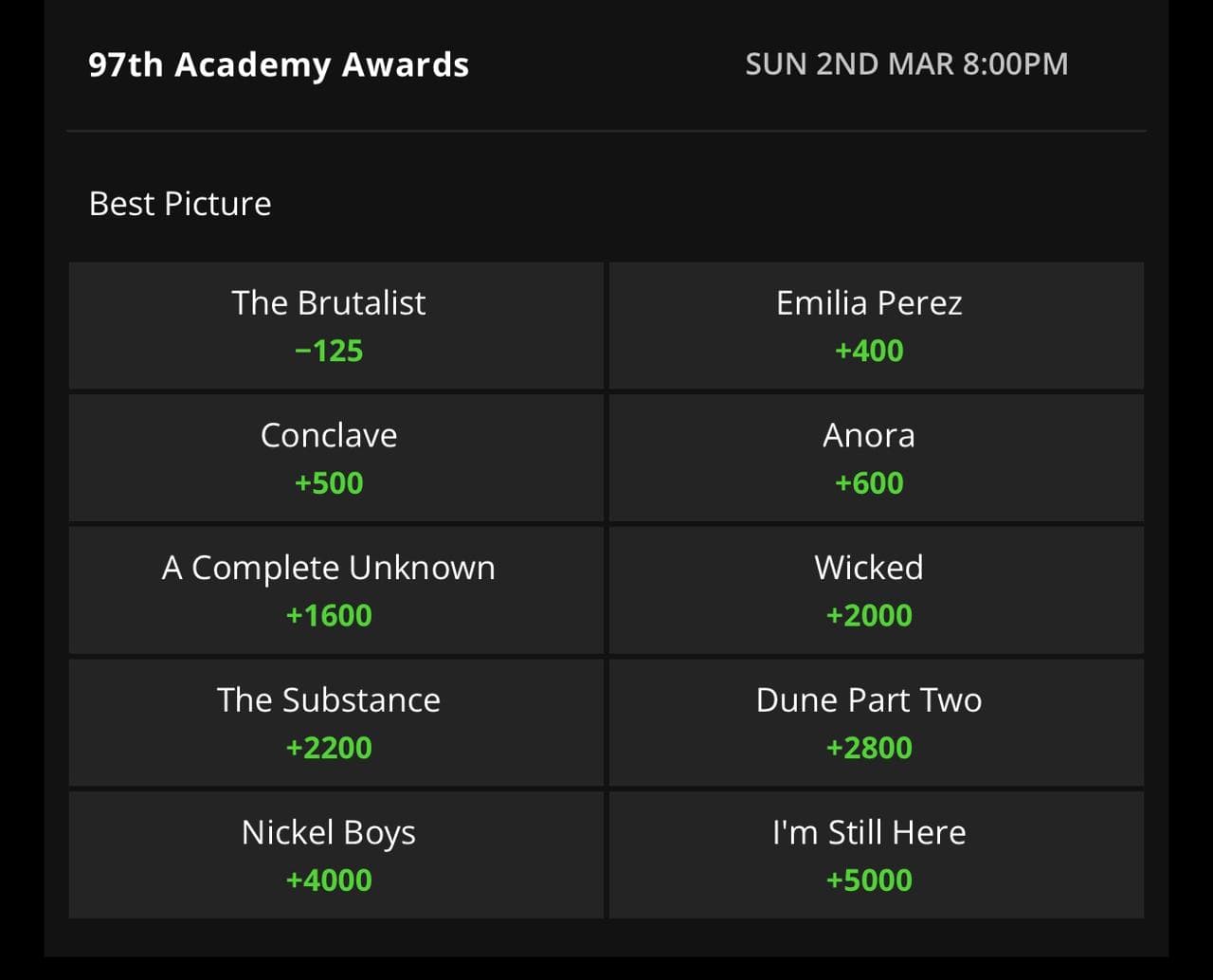Click the Anora film name
The image size is (1213, 980).
point(869,435)
